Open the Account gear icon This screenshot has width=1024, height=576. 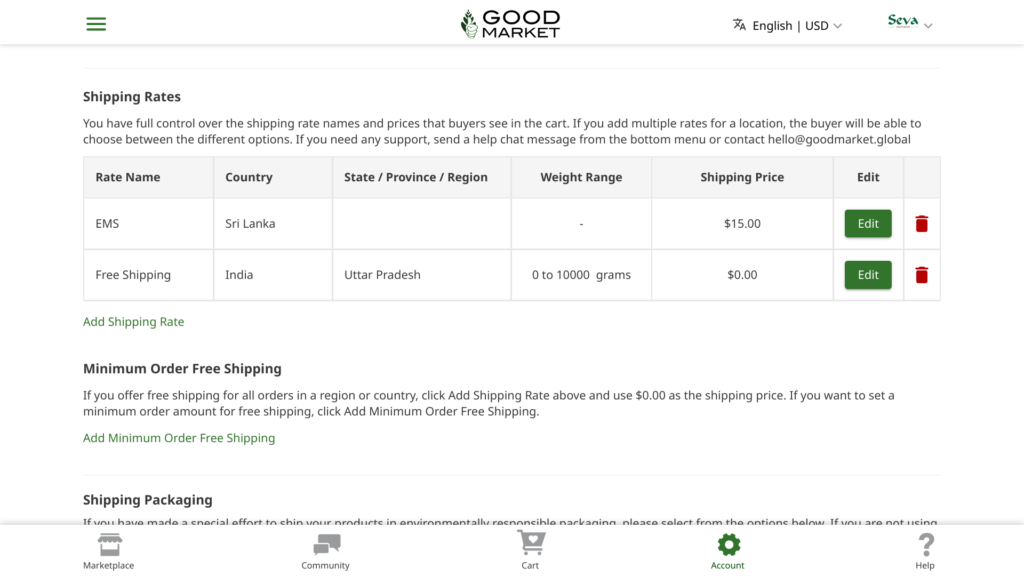(x=728, y=544)
